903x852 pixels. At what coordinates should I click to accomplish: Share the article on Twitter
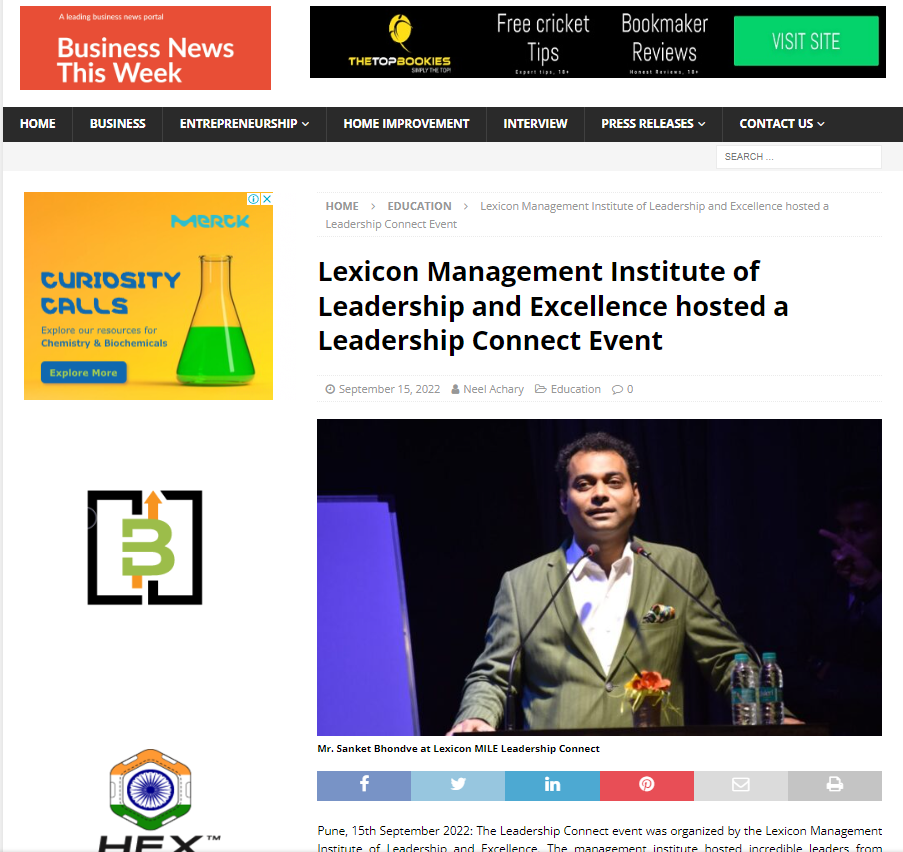pyautogui.click(x=458, y=785)
